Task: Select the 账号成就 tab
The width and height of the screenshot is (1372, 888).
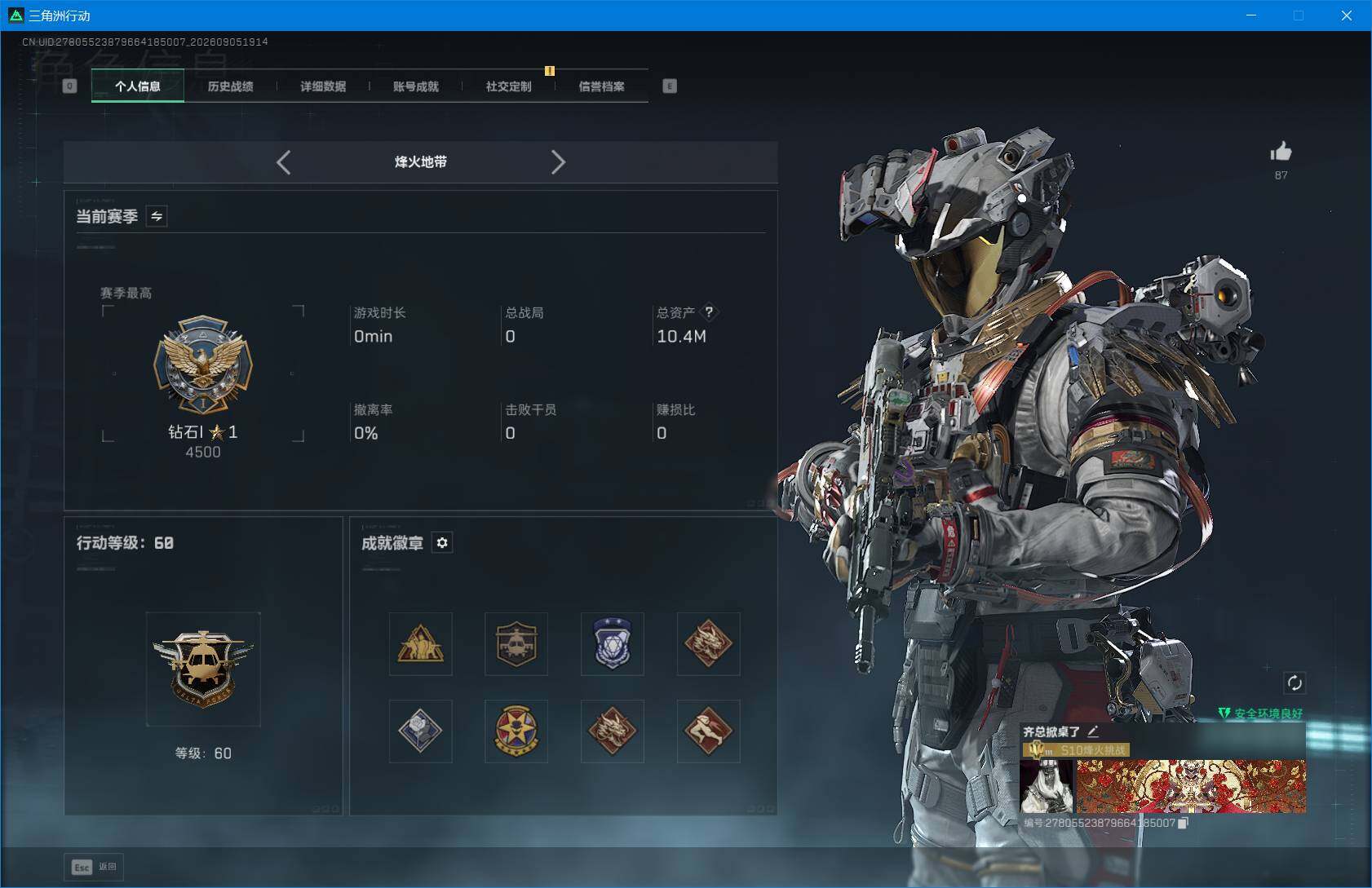Action: (416, 86)
